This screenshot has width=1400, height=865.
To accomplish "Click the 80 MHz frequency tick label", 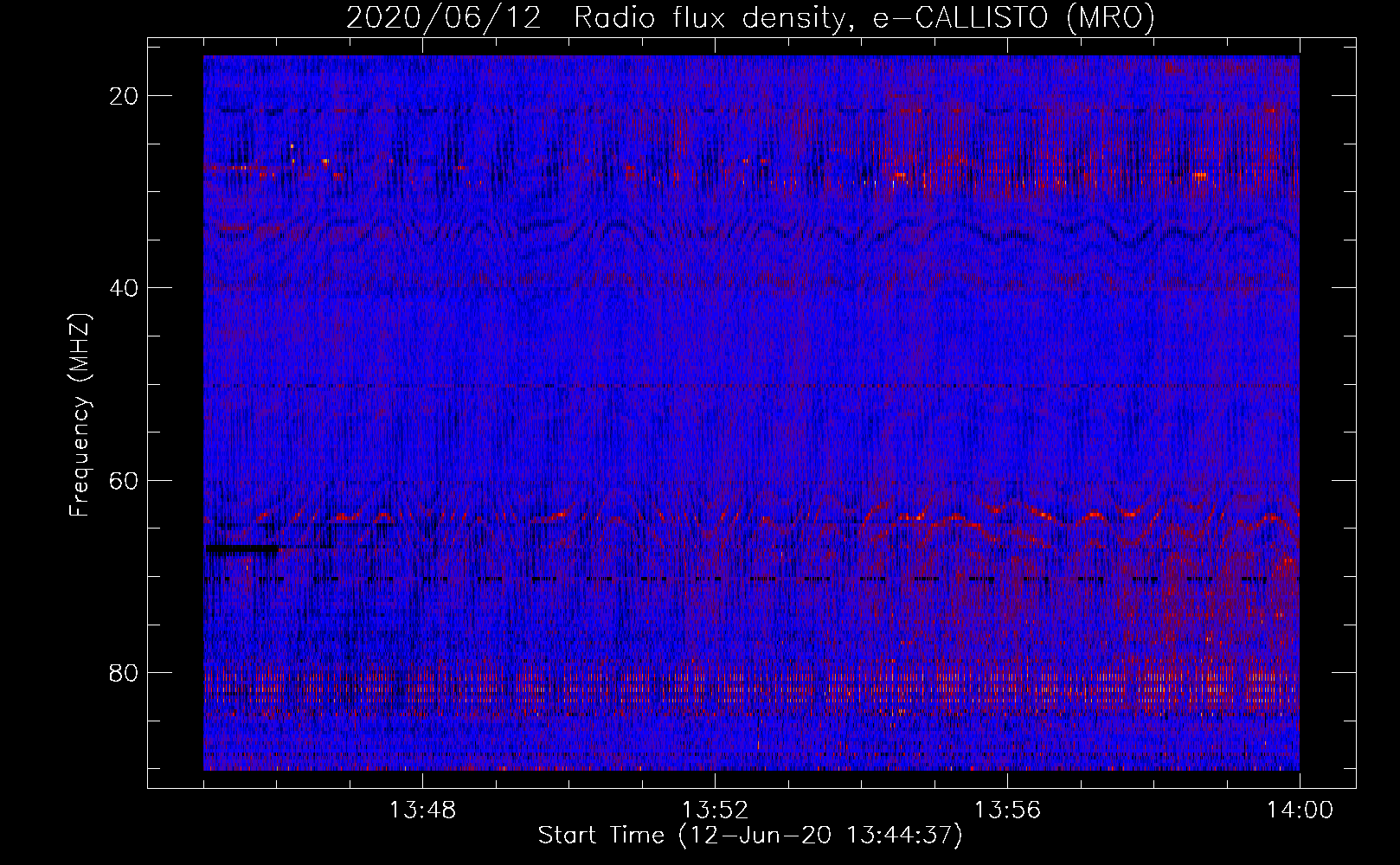I will coord(125,672).
